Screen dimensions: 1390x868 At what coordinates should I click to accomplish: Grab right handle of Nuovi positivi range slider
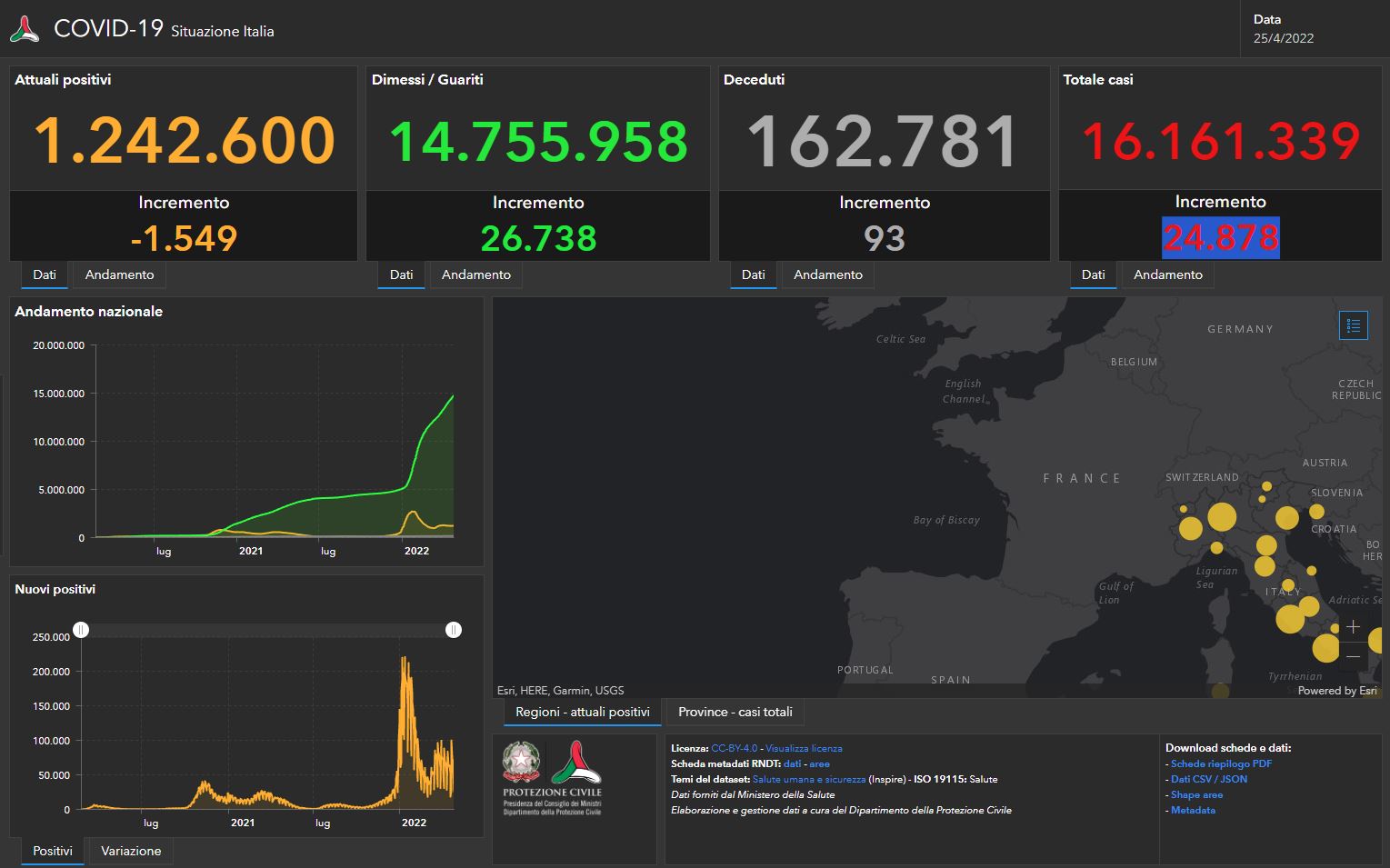point(454,630)
